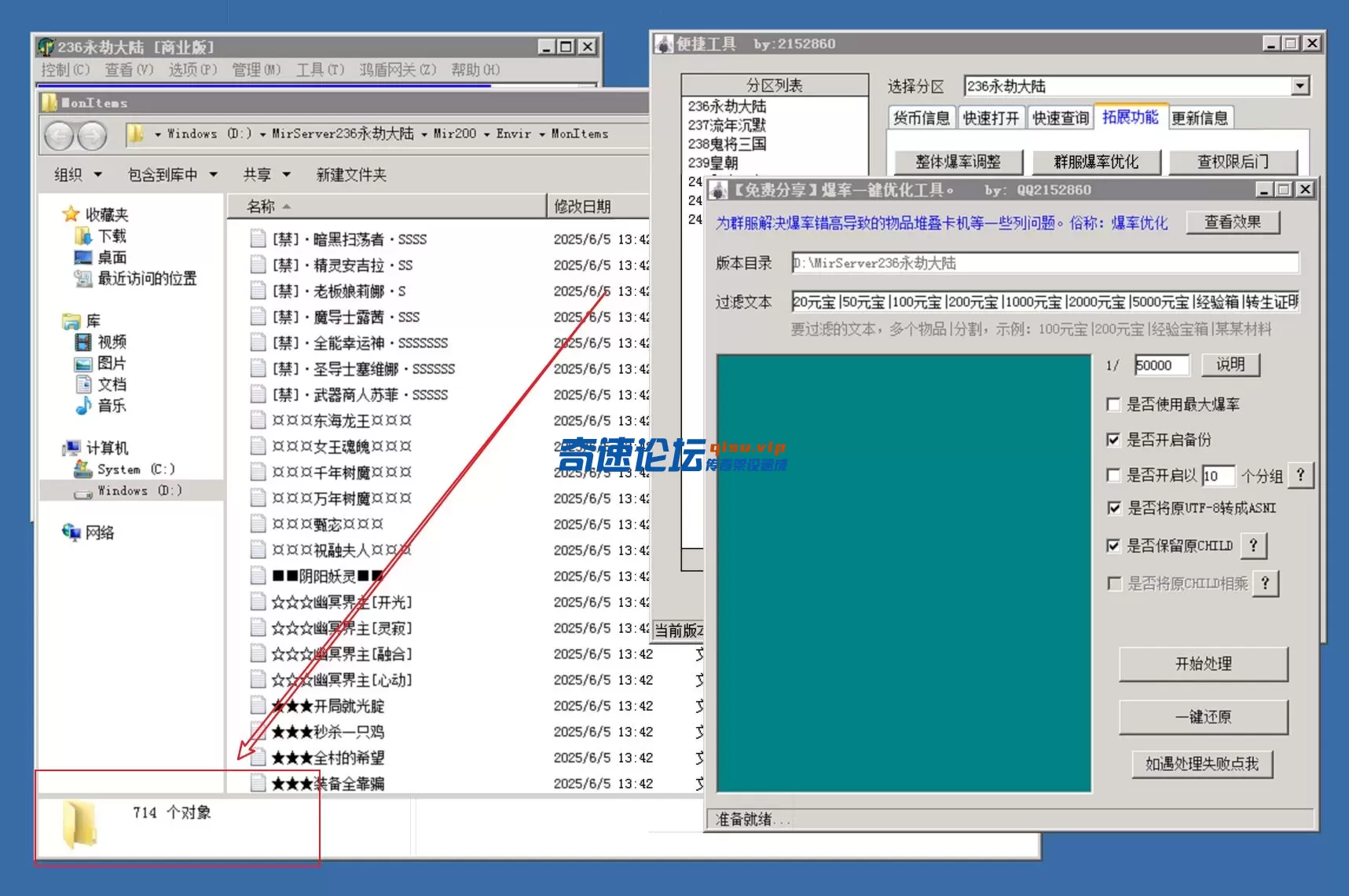Viewport: 1349px width, 896px height.
Task: Click the 整体爆率调整 button
Action: 959,162
